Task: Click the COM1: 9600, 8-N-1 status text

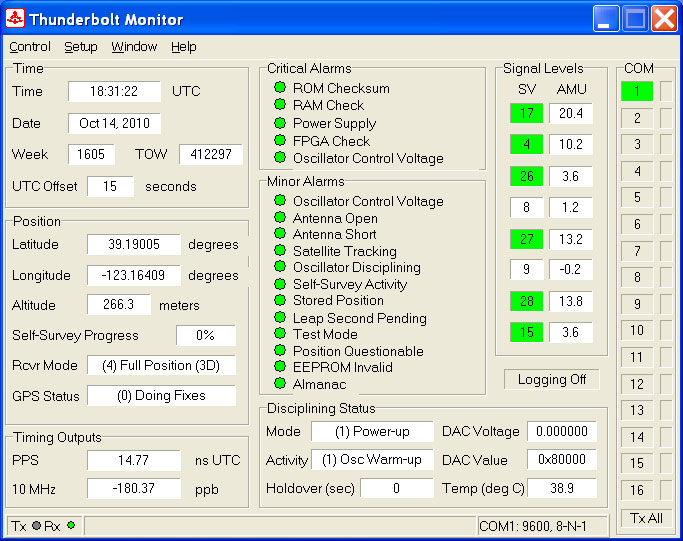Action: coord(533,526)
